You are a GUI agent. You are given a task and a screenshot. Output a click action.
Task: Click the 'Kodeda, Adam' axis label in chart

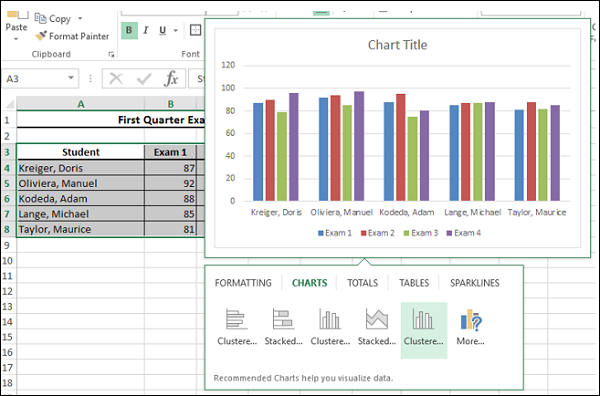point(406,212)
